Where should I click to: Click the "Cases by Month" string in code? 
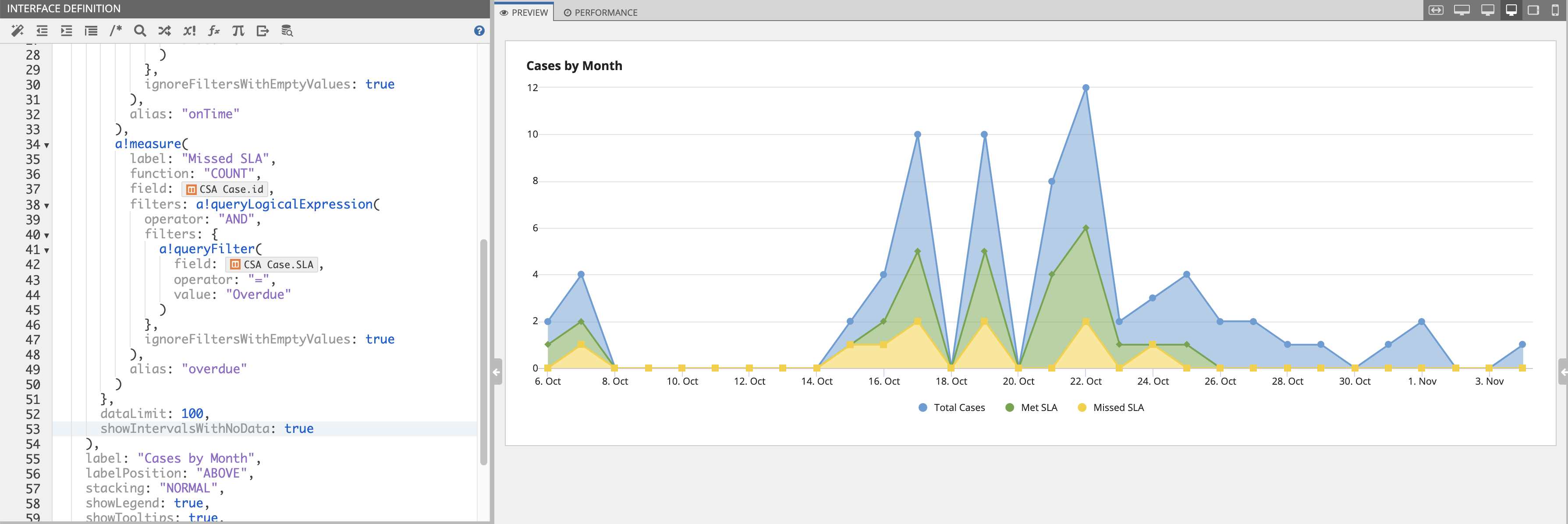click(x=195, y=458)
